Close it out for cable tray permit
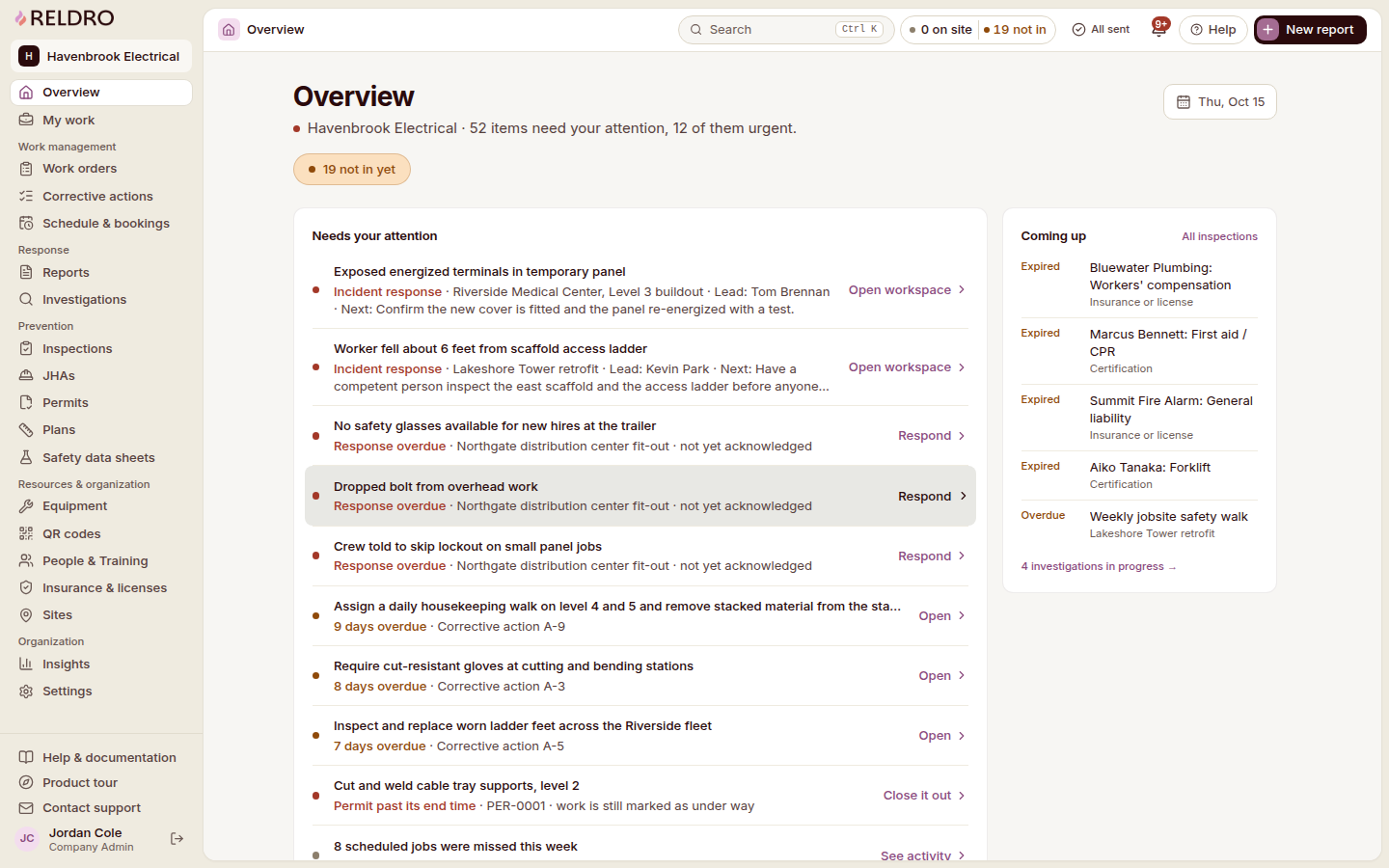Screen dimensions: 1389x868 click(924, 796)
